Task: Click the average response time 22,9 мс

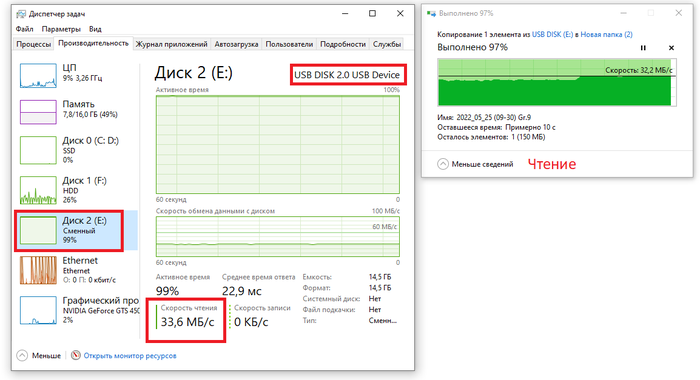Action: pos(242,291)
